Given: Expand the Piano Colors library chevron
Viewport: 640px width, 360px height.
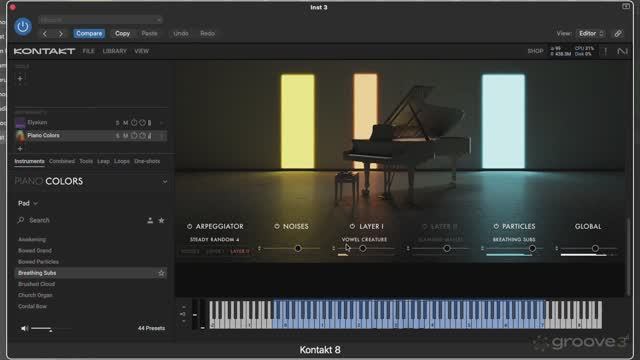Looking at the screenshot, I should [164, 182].
